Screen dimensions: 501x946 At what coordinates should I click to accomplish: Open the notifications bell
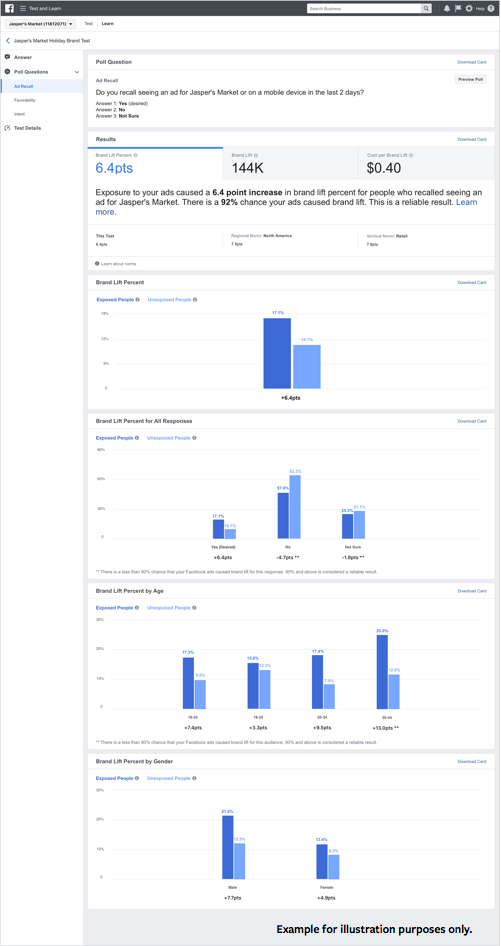coord(447,8)
